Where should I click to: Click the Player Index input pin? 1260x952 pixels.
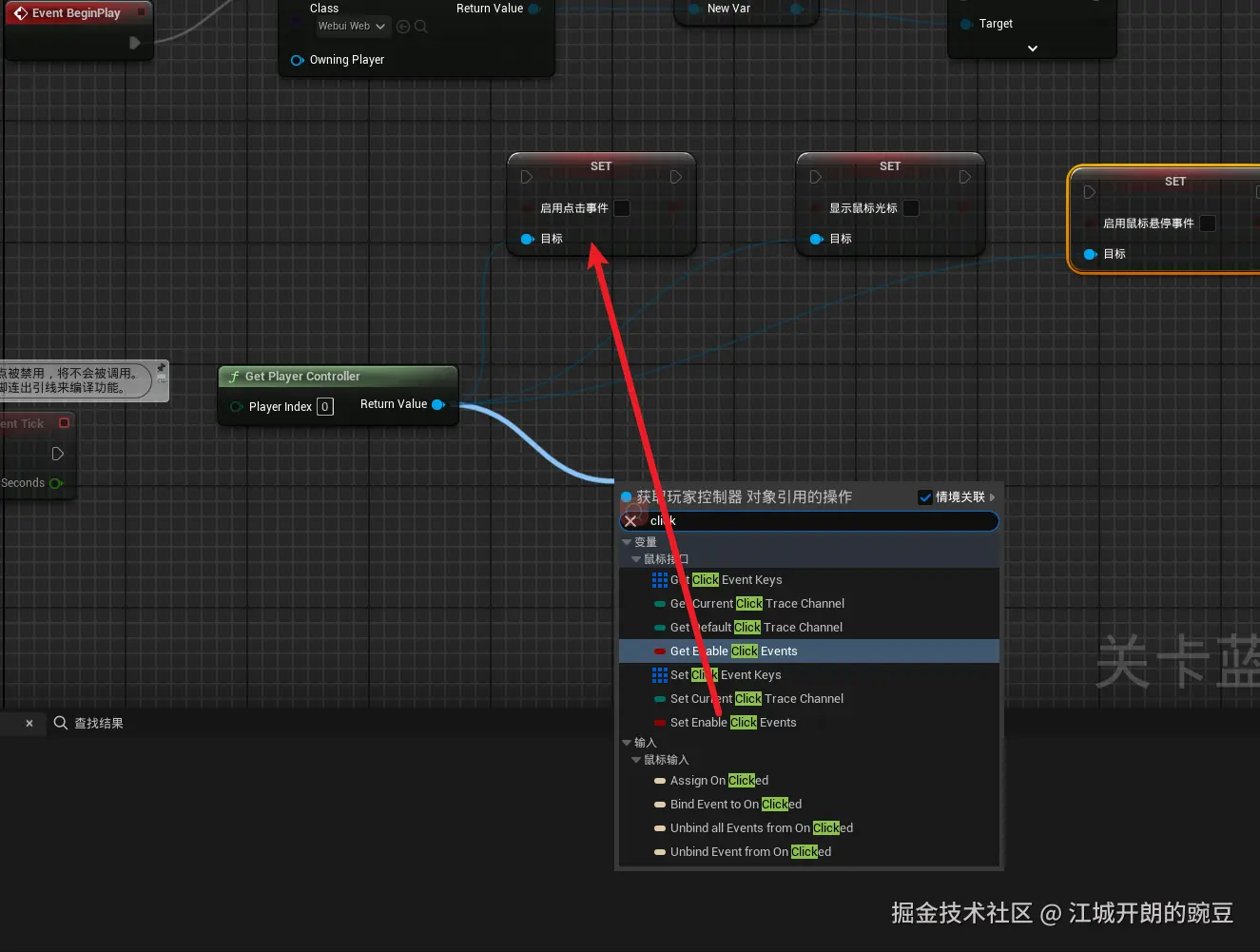(236, 407)
